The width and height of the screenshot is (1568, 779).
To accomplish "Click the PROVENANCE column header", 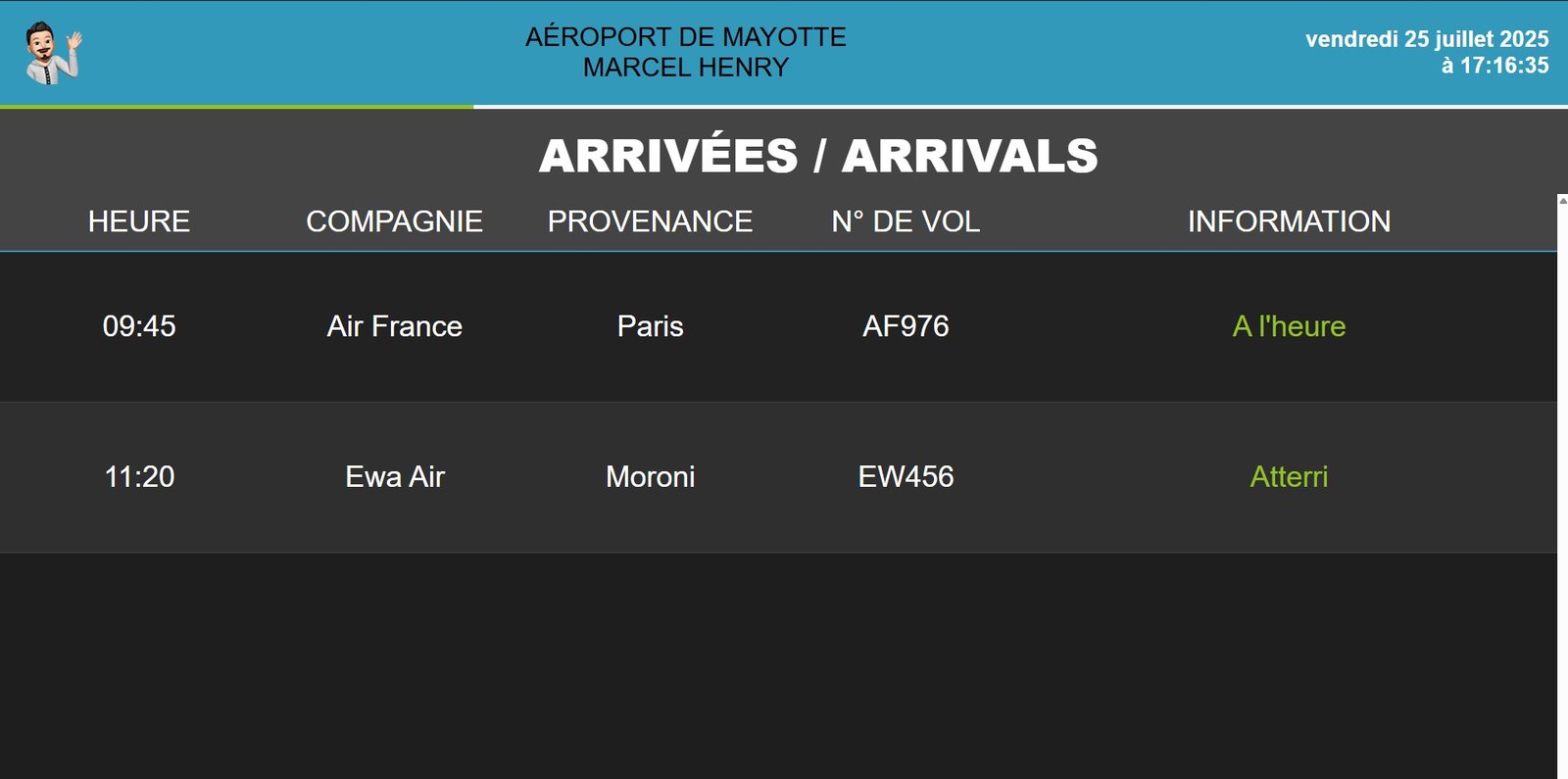I will (650, 221).
